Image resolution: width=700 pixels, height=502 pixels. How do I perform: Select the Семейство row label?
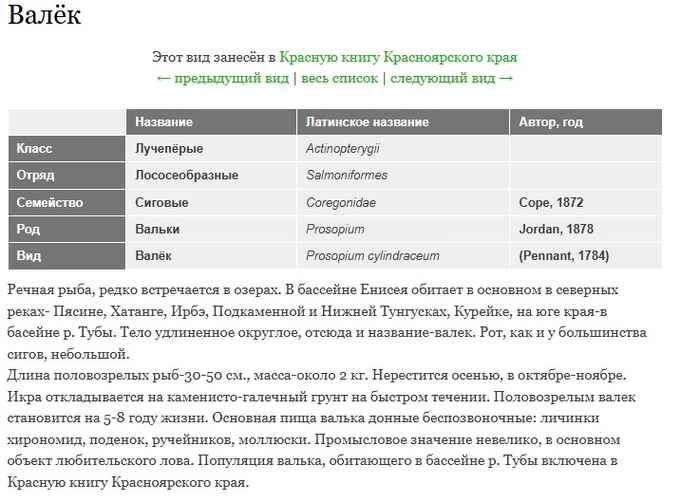coord(67,202)
